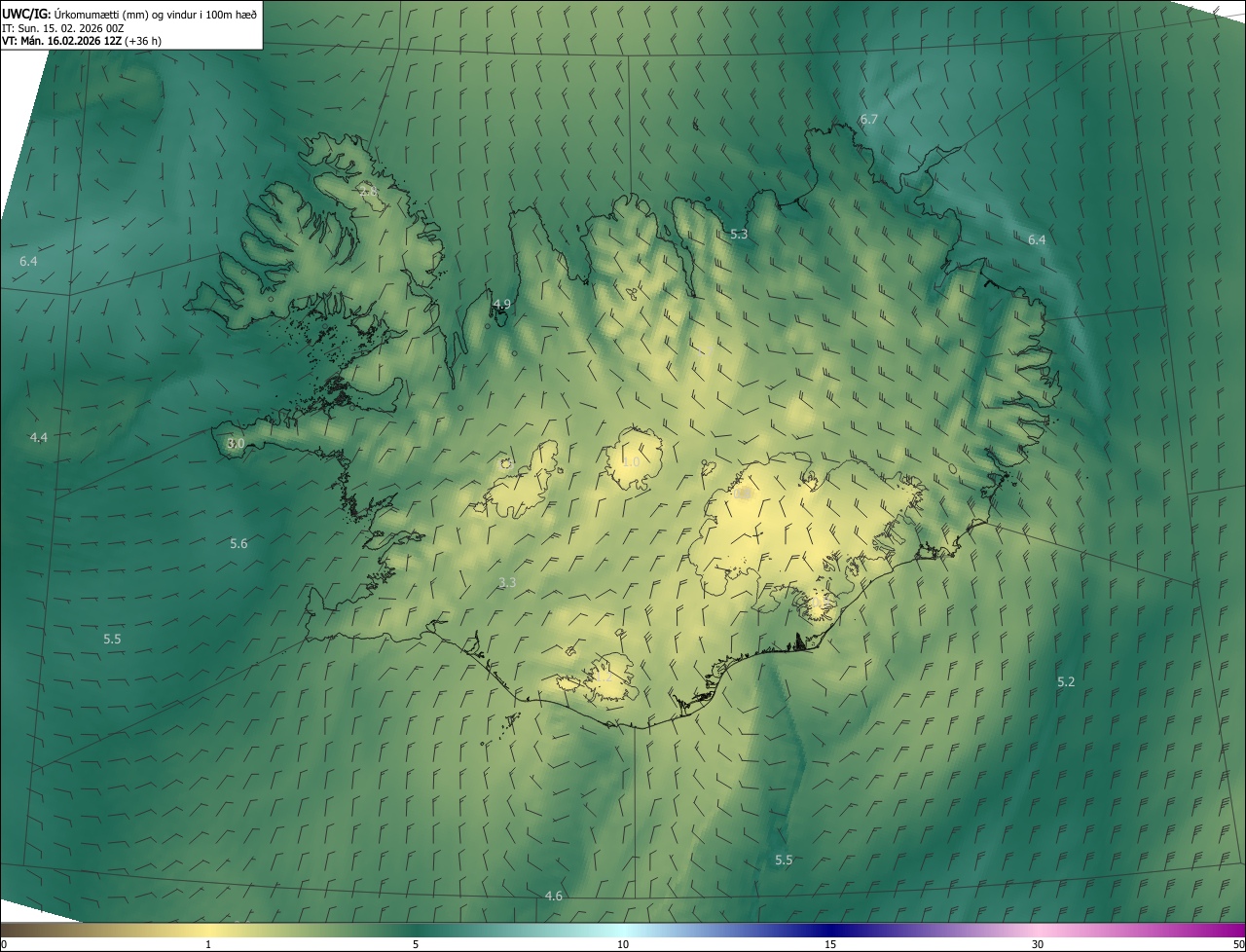Click the "VT: Mán. 16.02.2026 12Z (+36 h)" line
Image resolution: width=1246 pixels, height=952 pixels.
click(82, 41)
